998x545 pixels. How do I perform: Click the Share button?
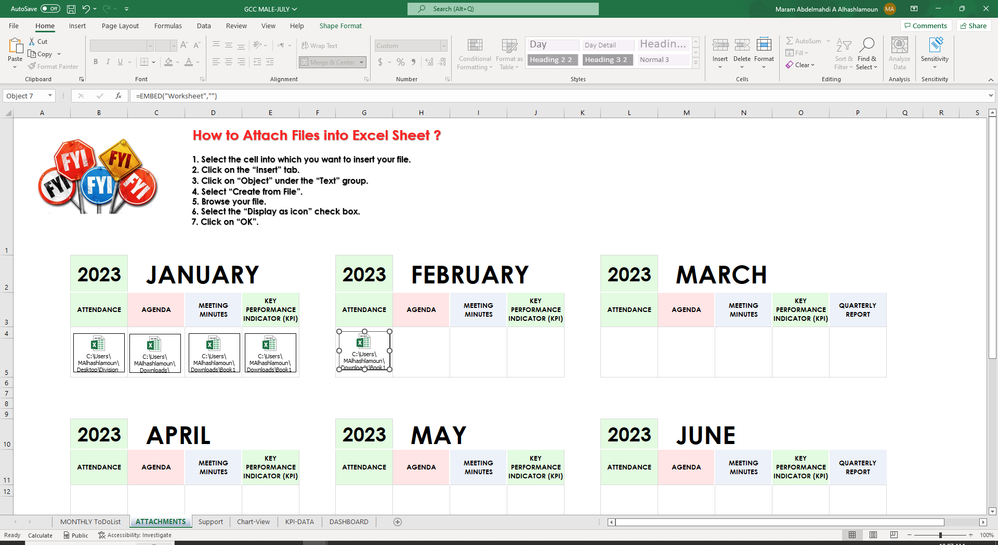(x=973, y=25)
